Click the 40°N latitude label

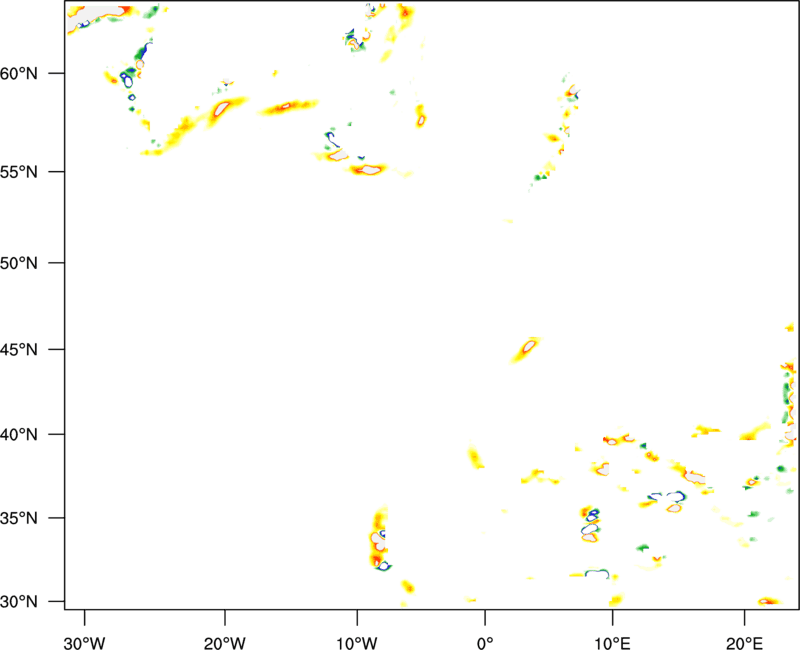(19, 435)
